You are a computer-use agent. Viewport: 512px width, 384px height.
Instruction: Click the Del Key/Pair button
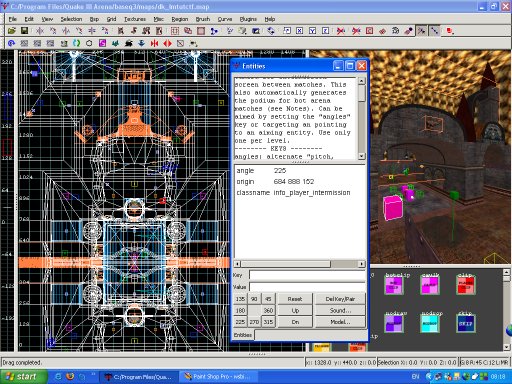(340, 299)
